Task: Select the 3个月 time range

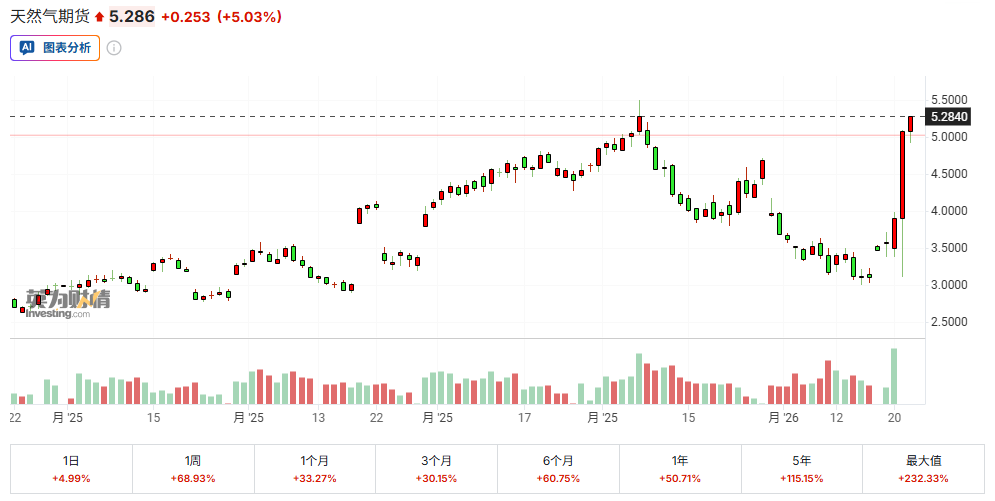Action: tap(437, 468)
